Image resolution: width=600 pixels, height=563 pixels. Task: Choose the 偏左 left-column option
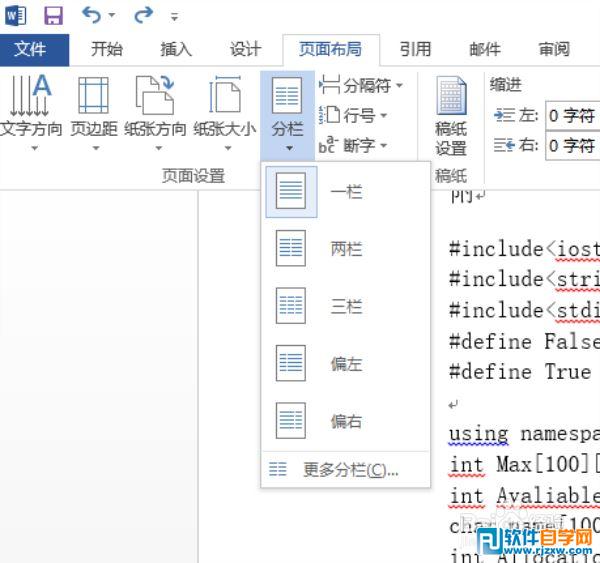click(346, 364)
